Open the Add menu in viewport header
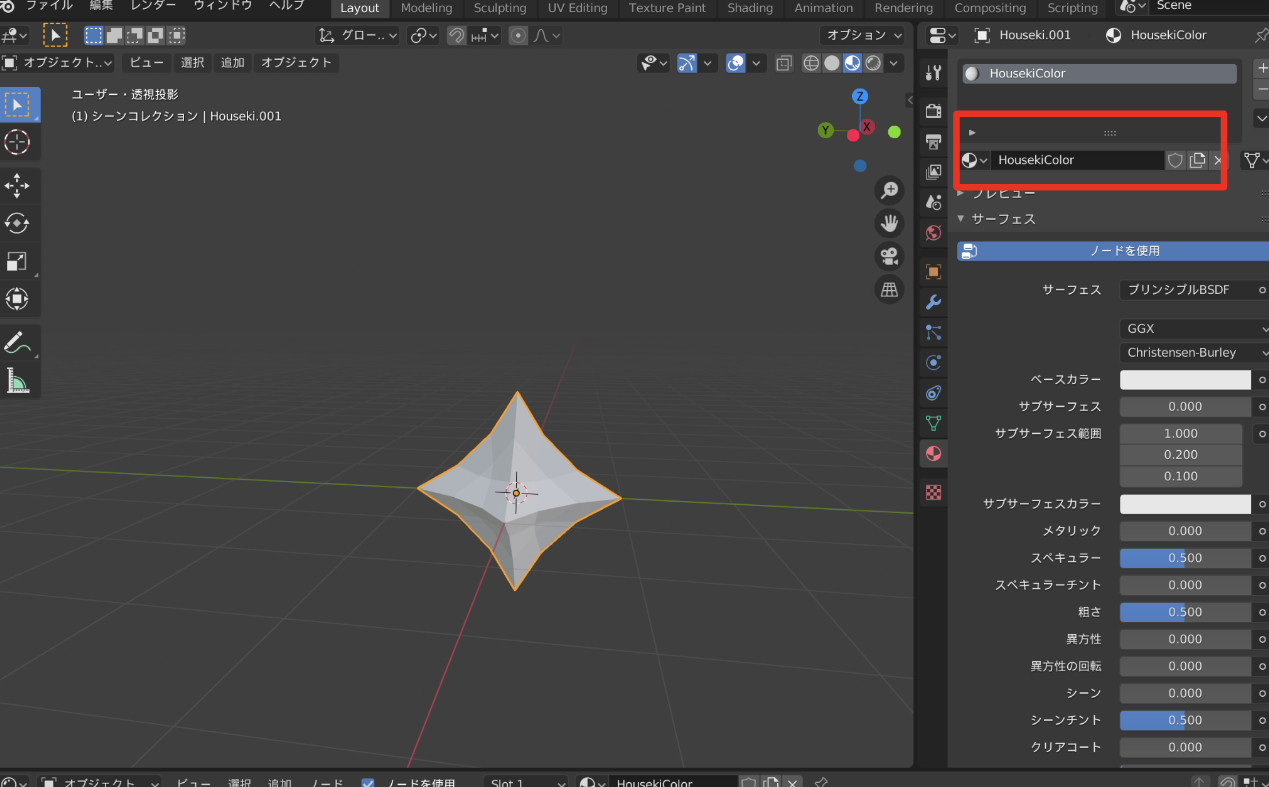This screenshot has width=1269, height=787. point(233,62)
